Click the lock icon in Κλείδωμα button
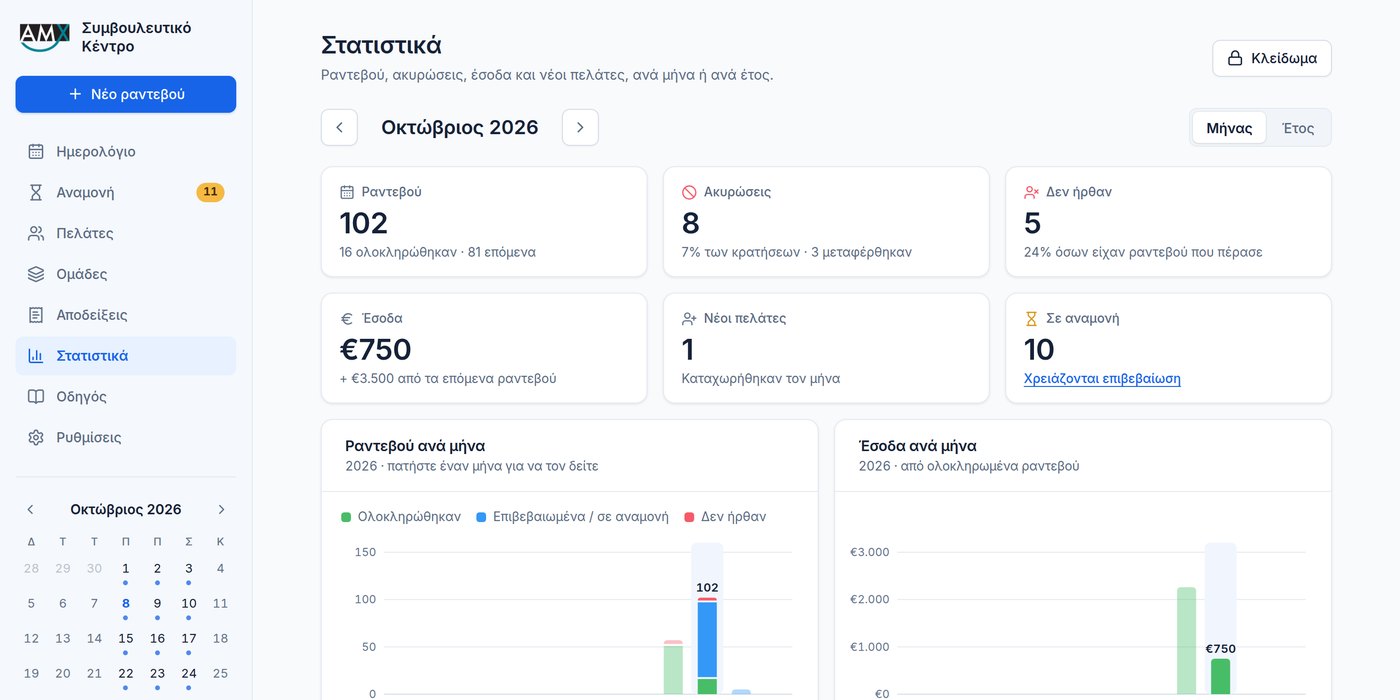Image resolution: width=1400 pixels, height=700 pixels. coord(1235,58)
